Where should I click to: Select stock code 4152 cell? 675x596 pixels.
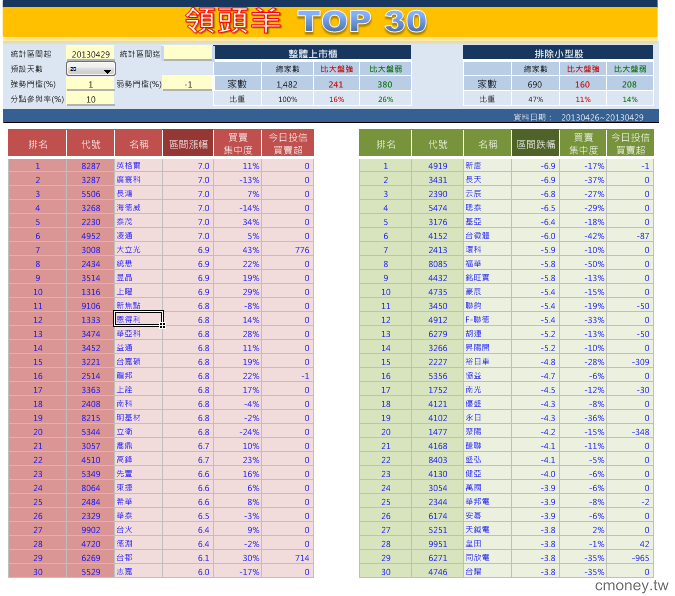click(x=438, y=236)
